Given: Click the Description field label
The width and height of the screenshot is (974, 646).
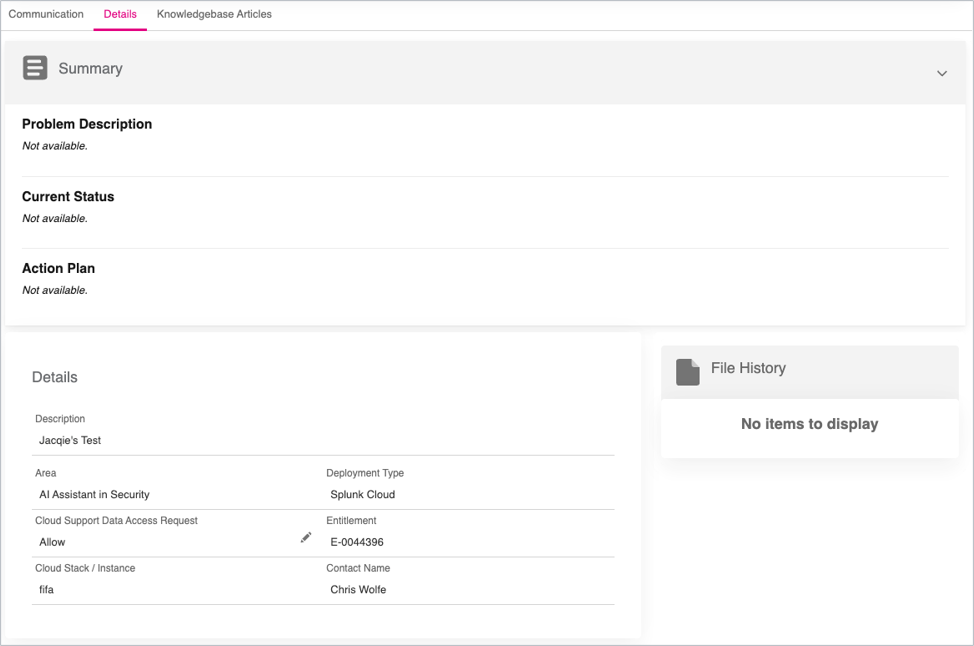Looking at the screenshot, I should [60, 419].
